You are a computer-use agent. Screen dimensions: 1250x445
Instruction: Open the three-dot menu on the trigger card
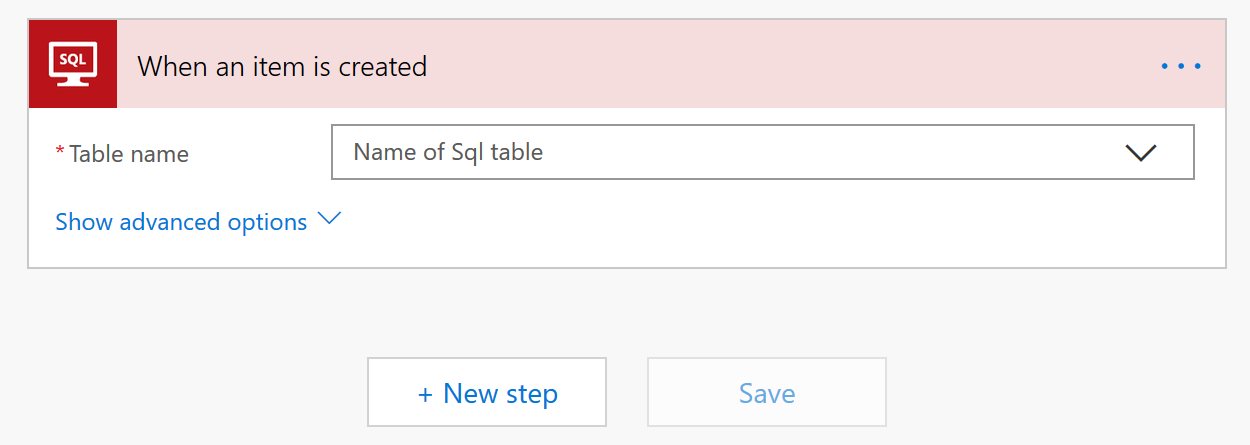coord(1180,66)
